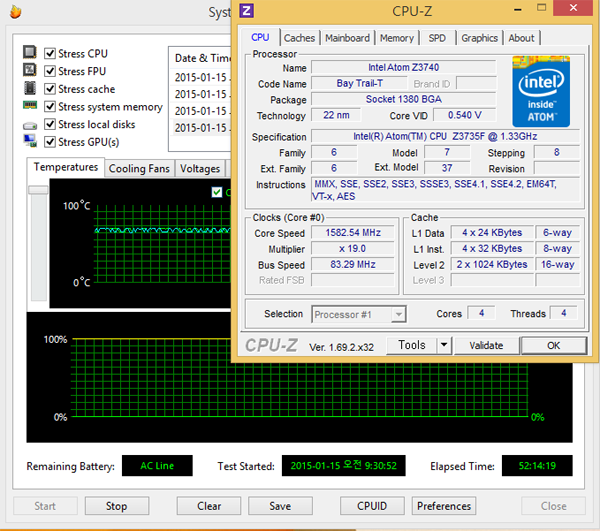
Task: Open the About tab in CPU-Z
Action: pyautogui.click(x=521, y=38)
